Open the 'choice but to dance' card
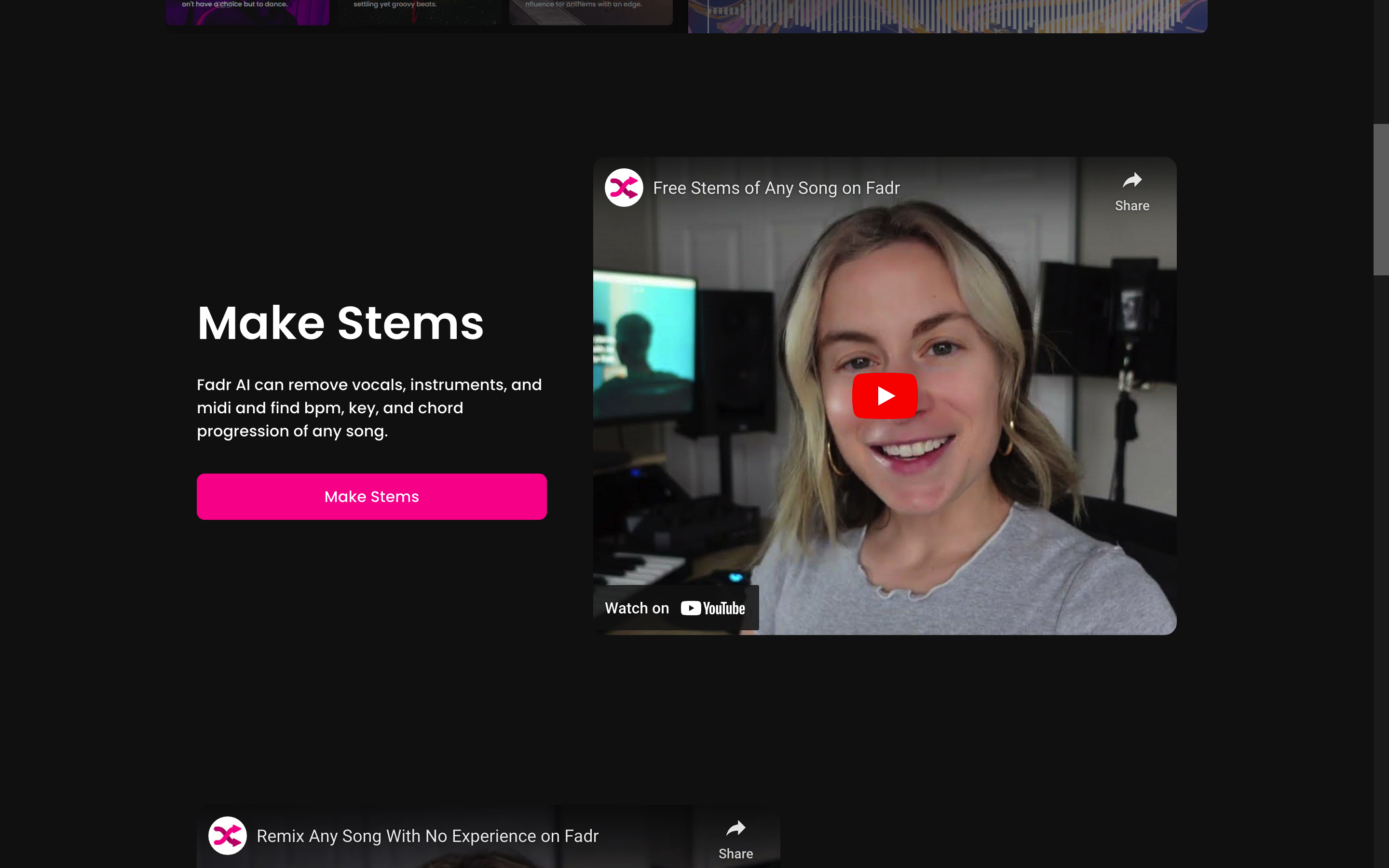This screenshot has height=868, width=1389. 247,12
